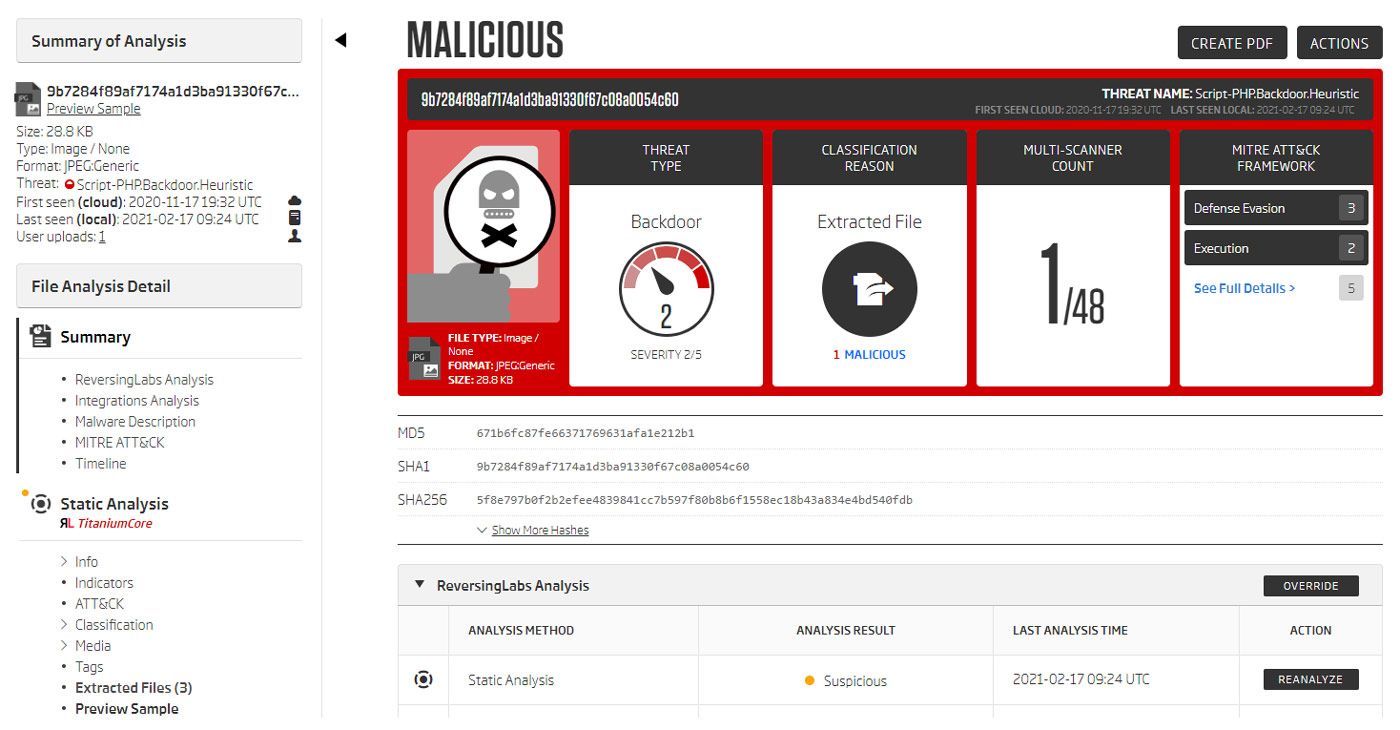Collapse the ReversingLabs Analysis panel
Image resolution: width=1400 pixels, height=730 pixels.
coord(420,585)
